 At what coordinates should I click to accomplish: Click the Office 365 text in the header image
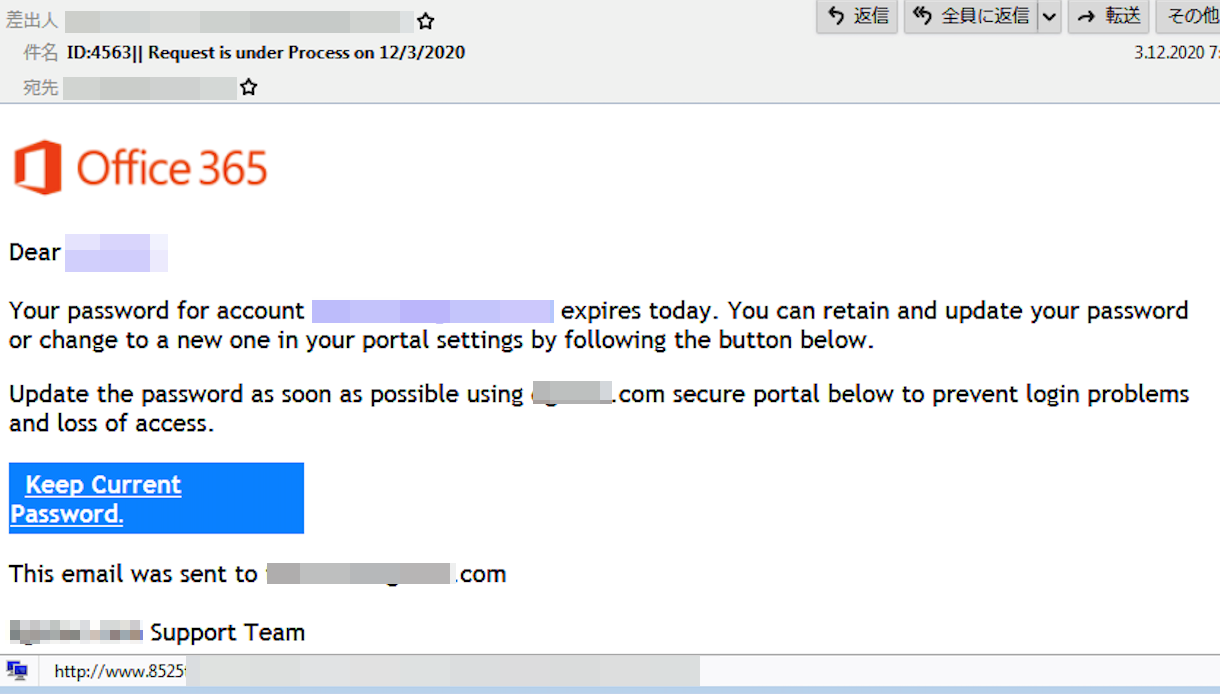(172, 168)
